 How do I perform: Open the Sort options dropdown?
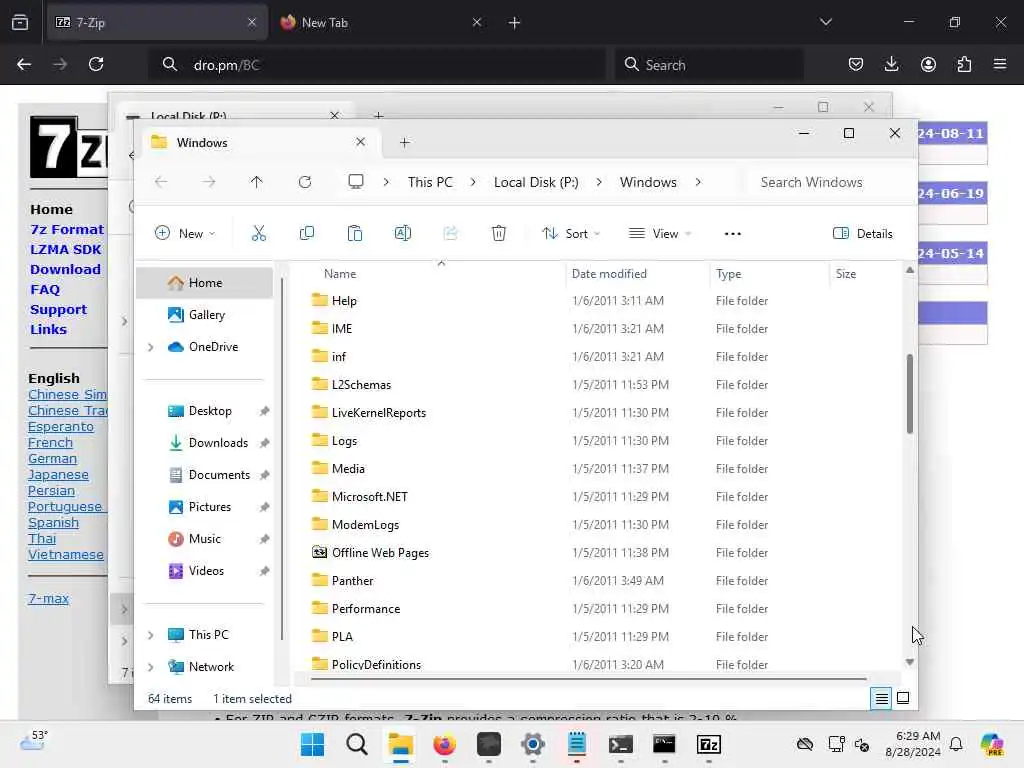click(x=571, y=234)
